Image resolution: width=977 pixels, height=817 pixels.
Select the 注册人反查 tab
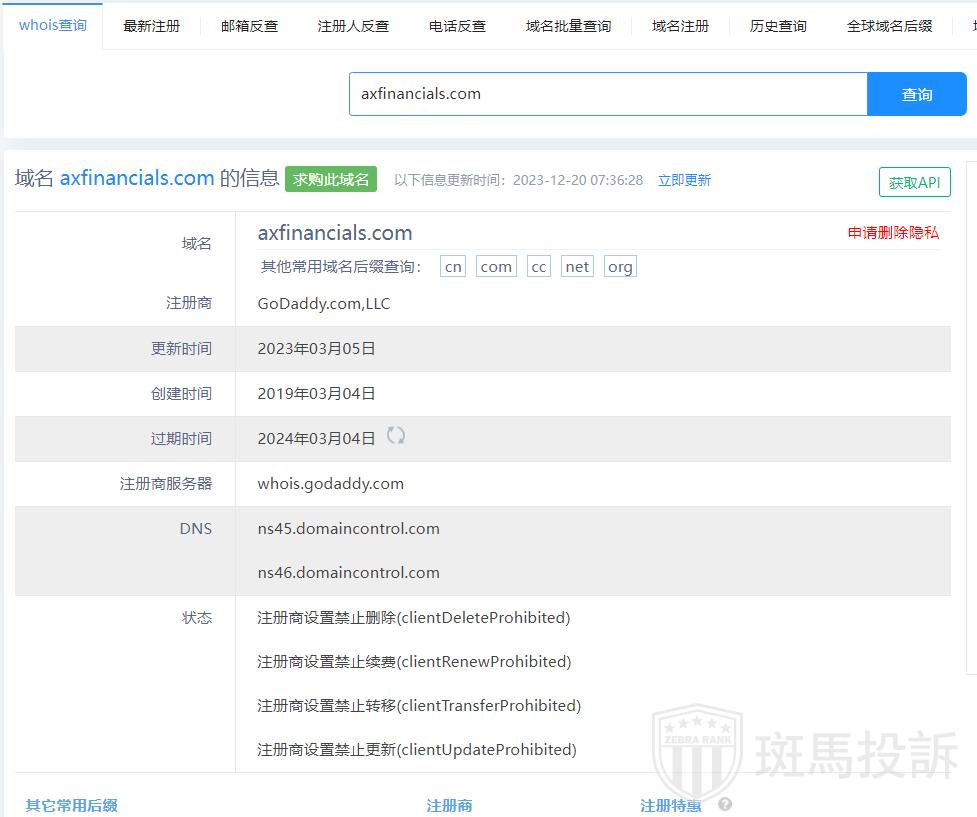tap(353, 26)
